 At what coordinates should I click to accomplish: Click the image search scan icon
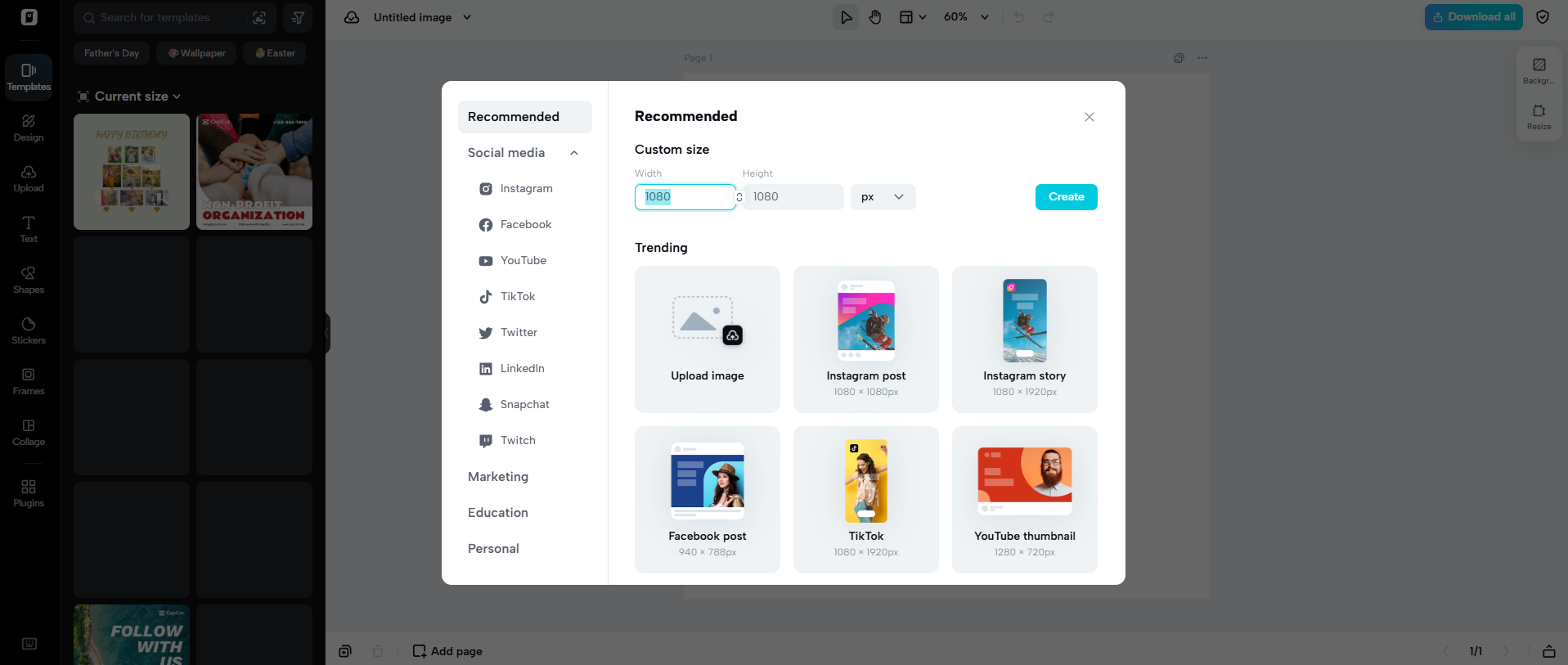259,18
